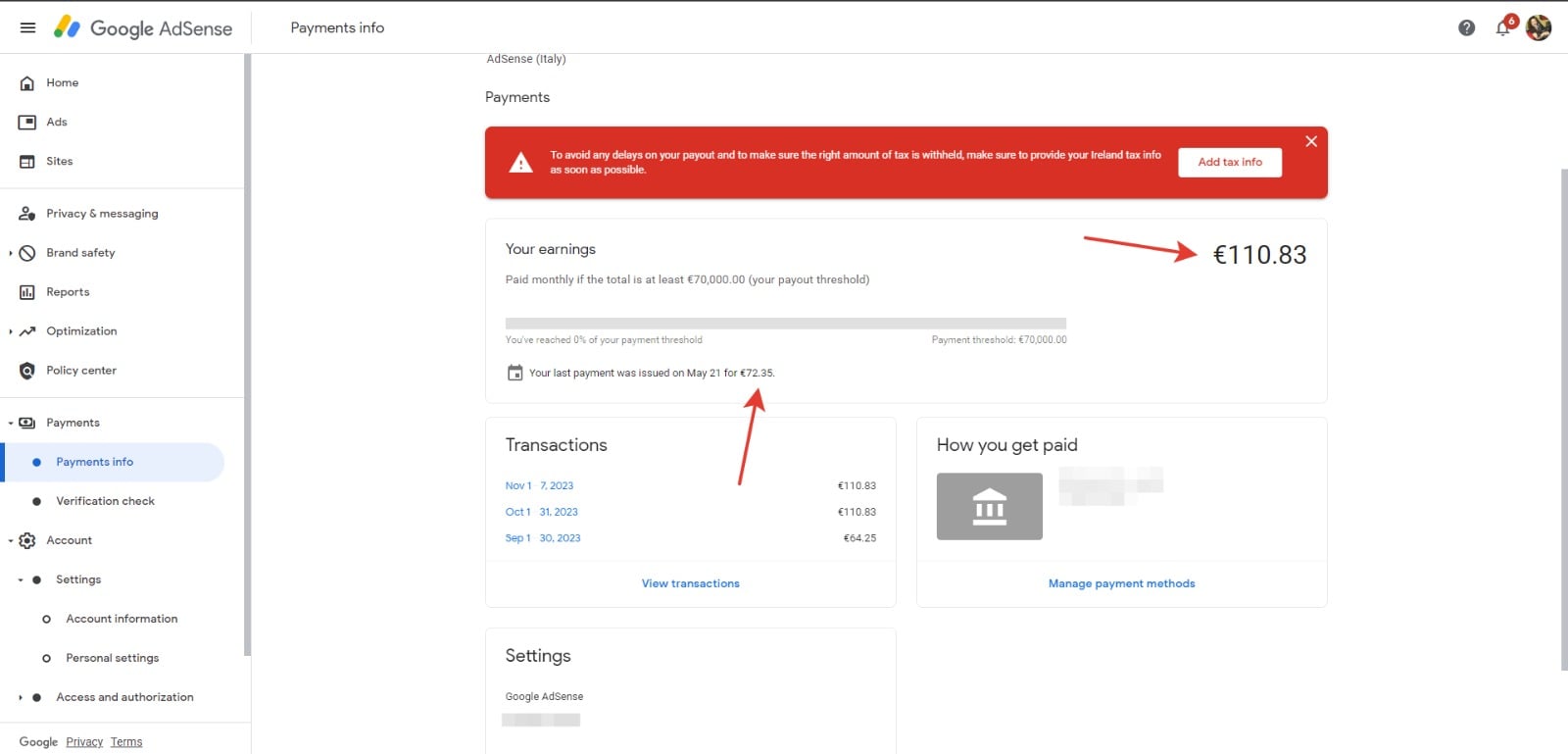Viewport: 1568px width, 754px height.
Task: Click the Policy center shield icon
Action: click(27, 371)
